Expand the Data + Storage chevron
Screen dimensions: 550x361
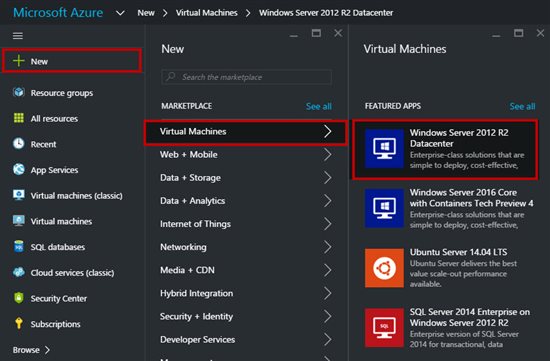click(328, 178)
